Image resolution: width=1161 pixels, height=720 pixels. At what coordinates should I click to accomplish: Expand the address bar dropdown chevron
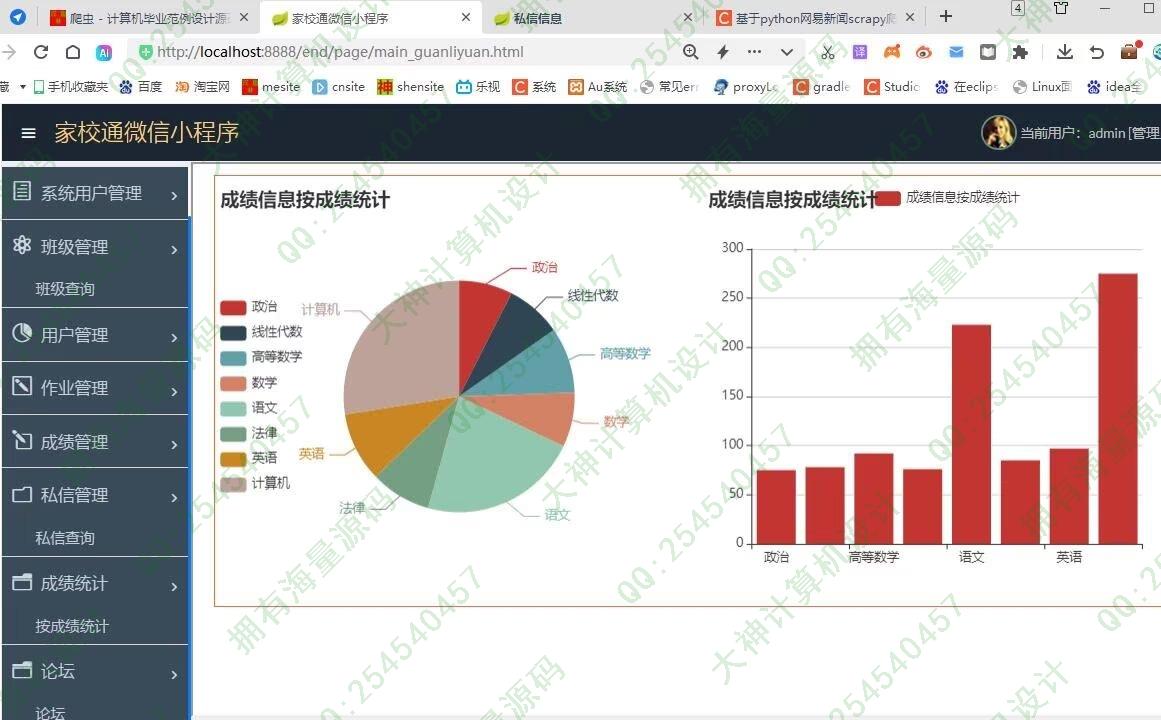pyautogui.click(x=786, y=52)
